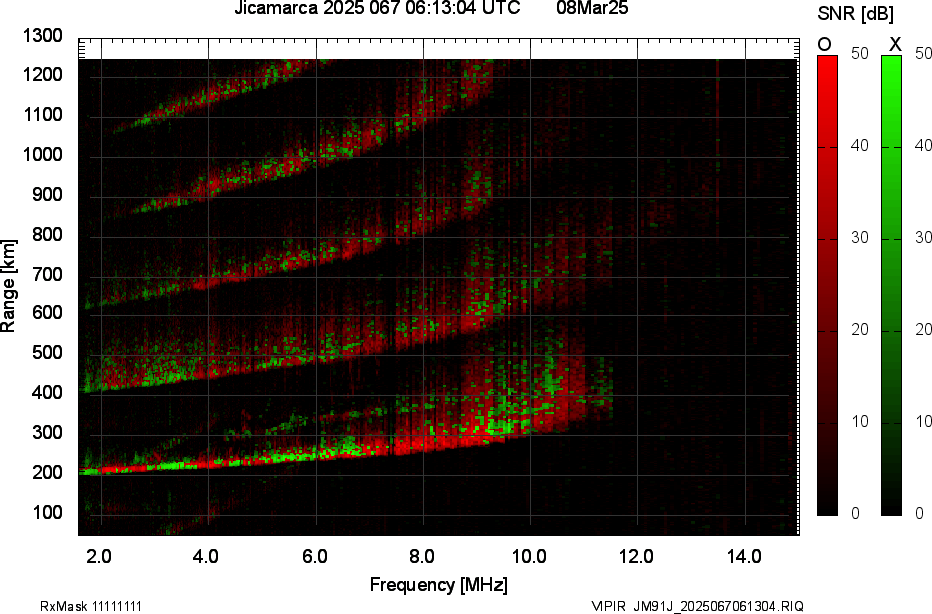
Task: Click the 12.0 frequency tick label
Action: [x=637, y=557]
